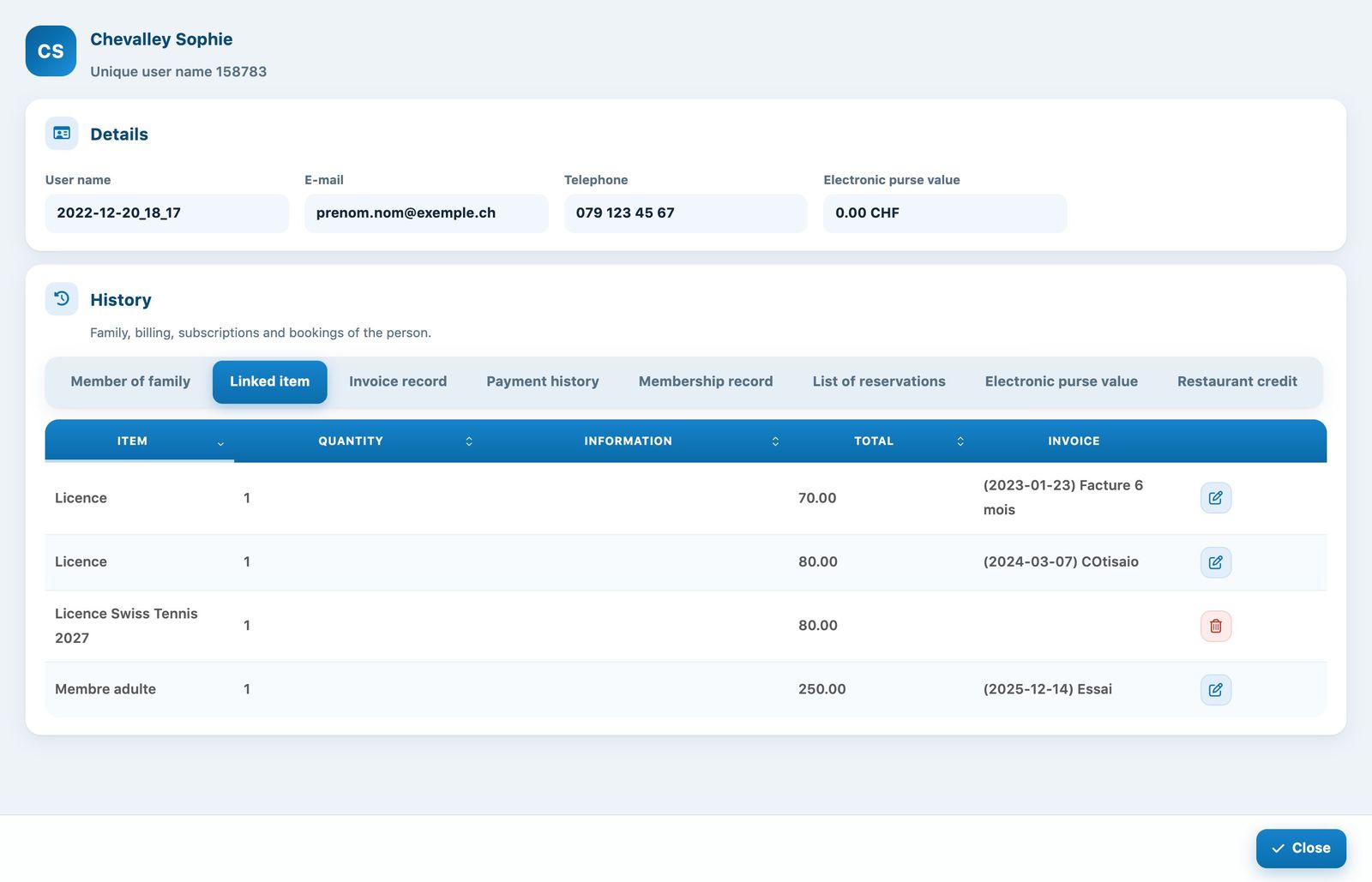Edit the Licence 80.00 COtisaio row

point(1216,562)
